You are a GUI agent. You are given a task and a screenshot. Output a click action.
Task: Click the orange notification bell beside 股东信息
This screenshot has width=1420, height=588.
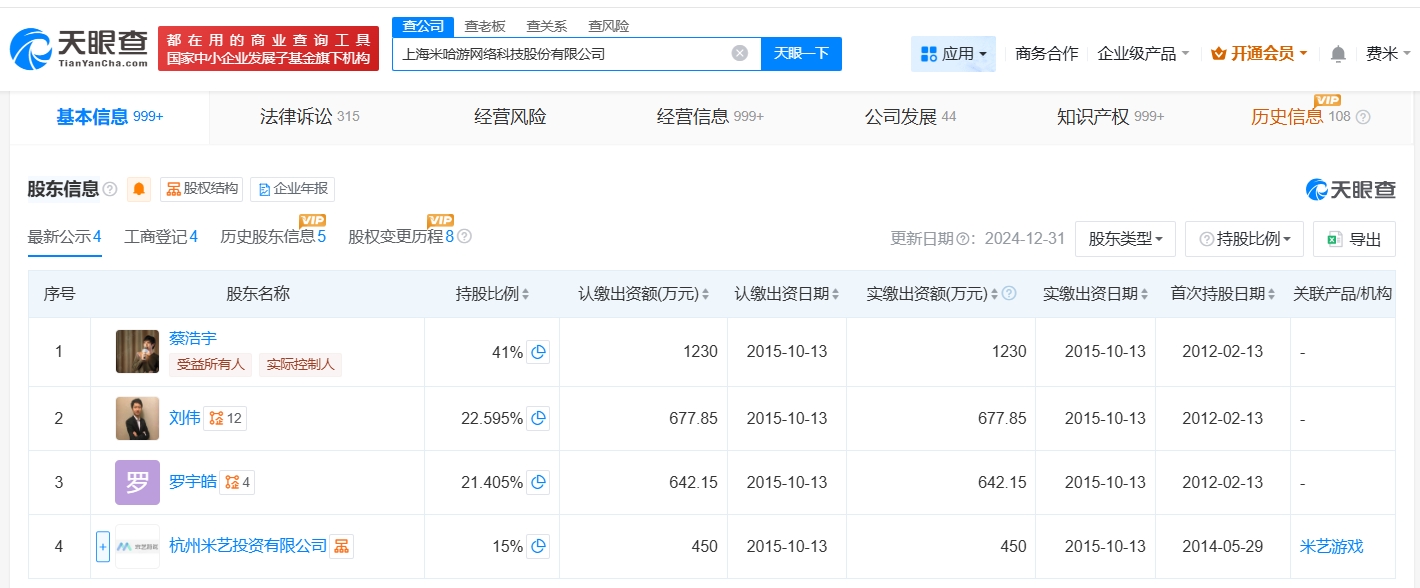point(139,189)
